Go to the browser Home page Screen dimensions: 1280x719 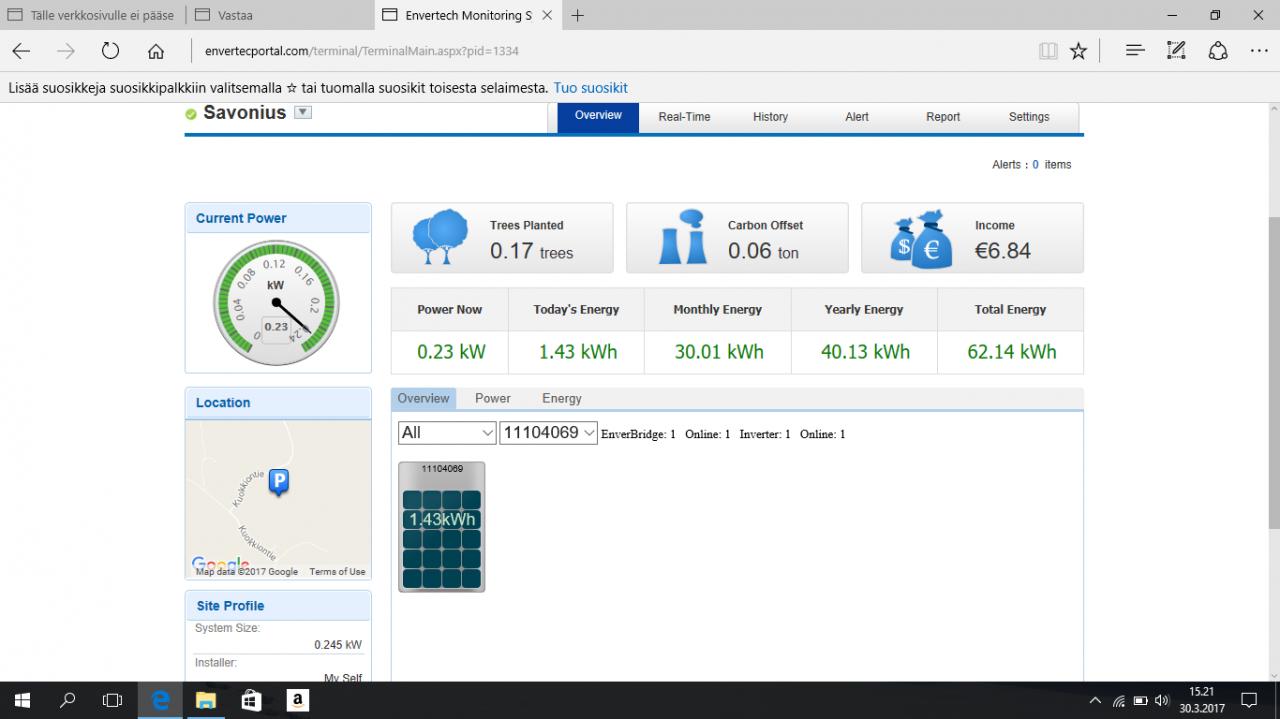[x=156, y=51]
